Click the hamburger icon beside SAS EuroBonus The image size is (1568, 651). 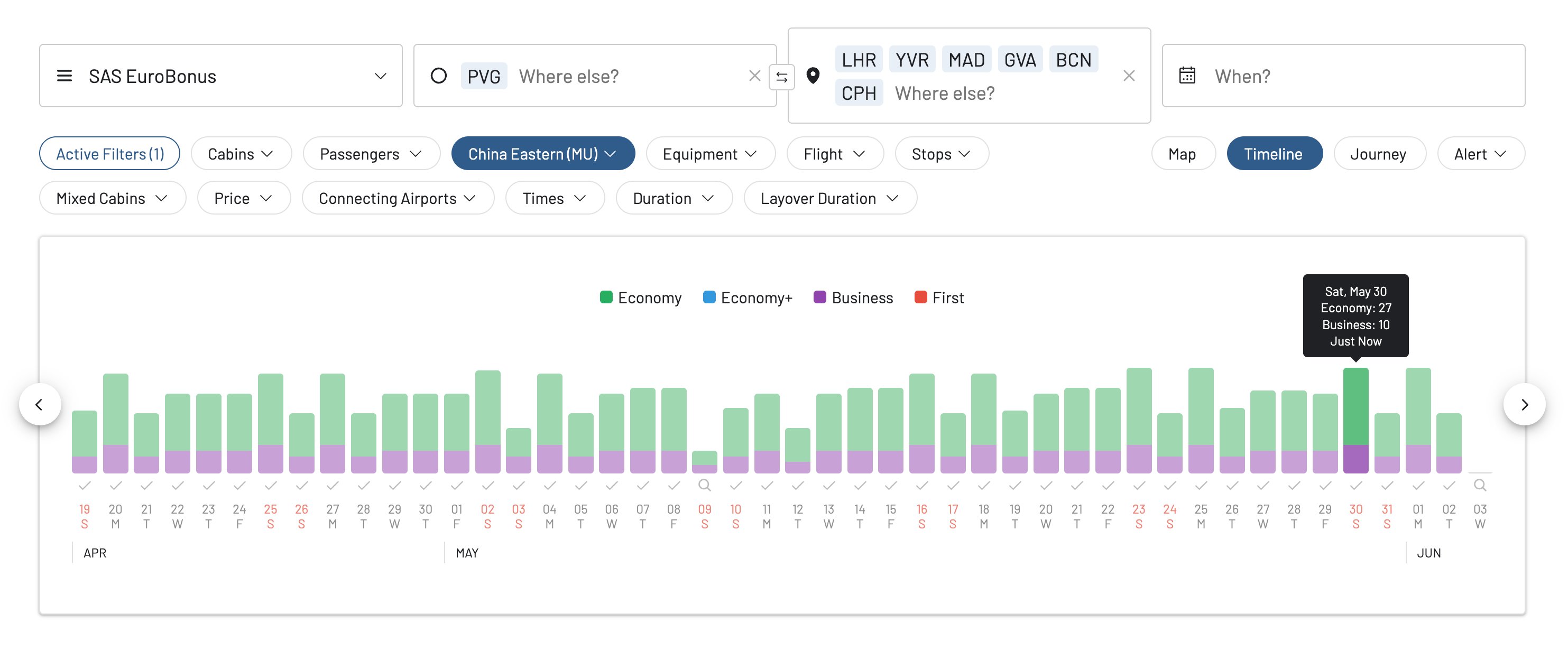(64, 76)
